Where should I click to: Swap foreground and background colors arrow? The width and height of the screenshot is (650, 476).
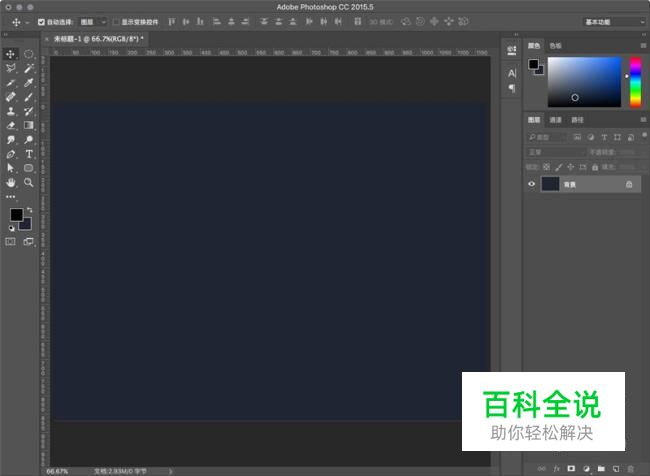29,210
